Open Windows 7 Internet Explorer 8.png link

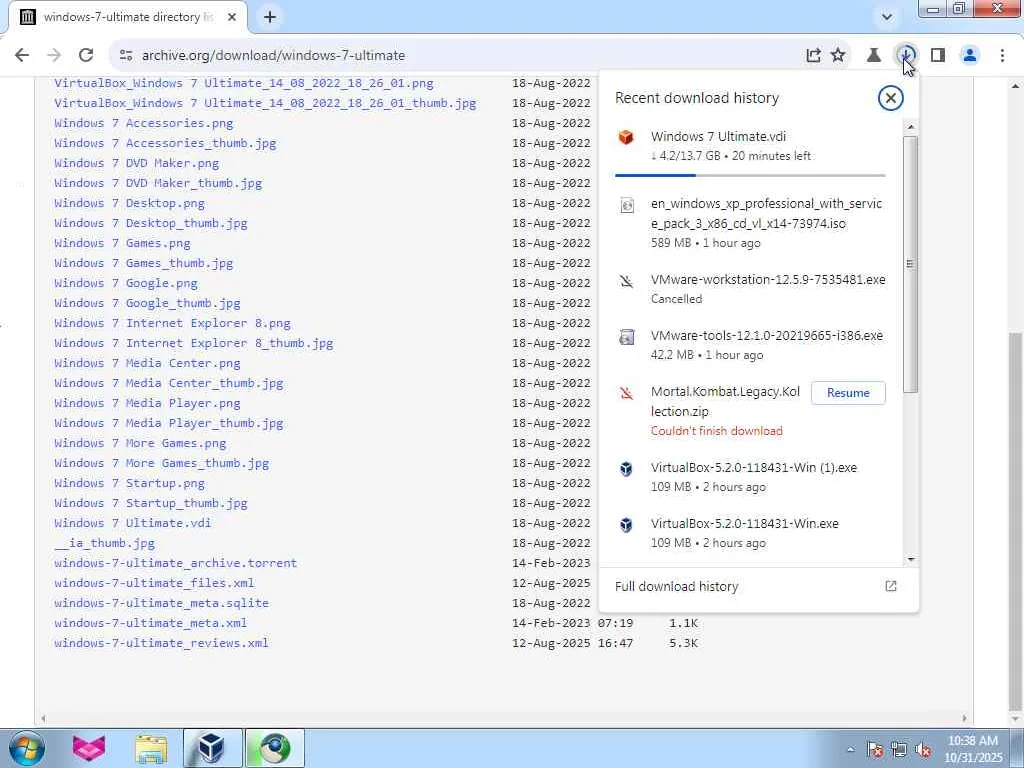(x=172, y=323)
